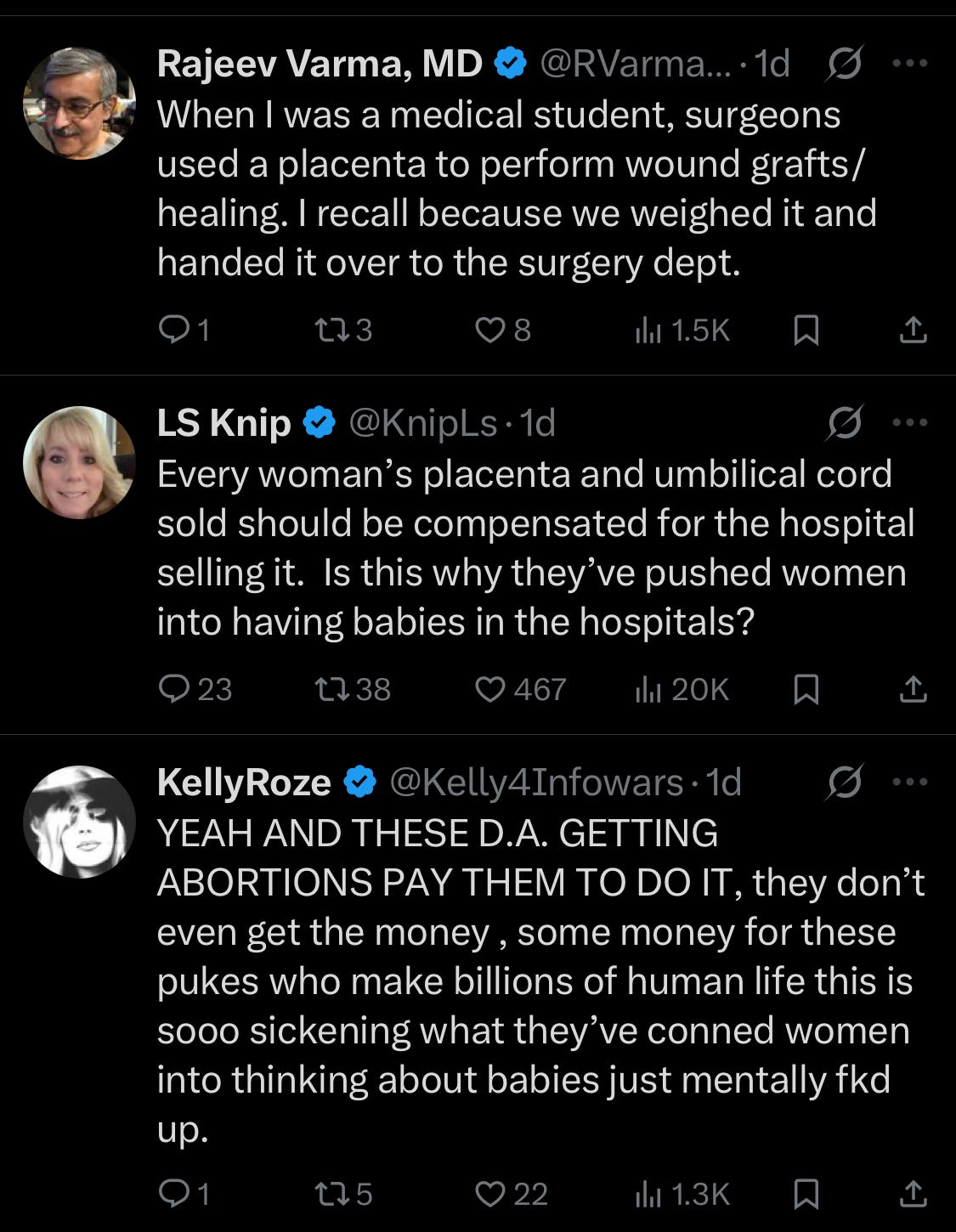Bookmark KellyRoze's tweet
Viewport: 956px width, 1232px height.
806,1194
